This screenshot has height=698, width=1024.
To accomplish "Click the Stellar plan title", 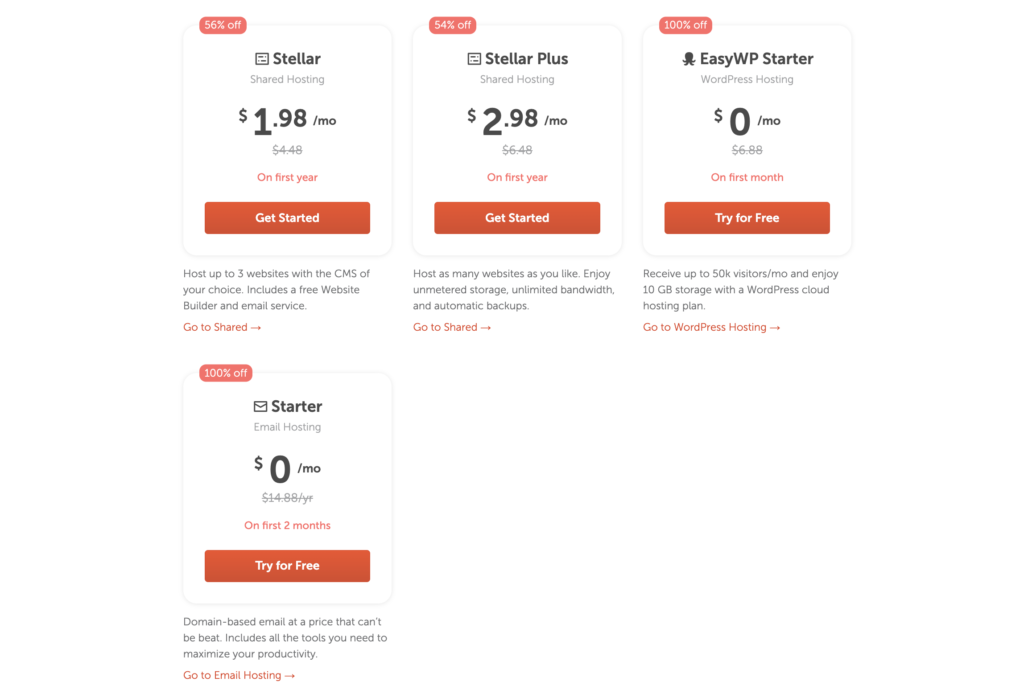I will [x=296, y=59].
